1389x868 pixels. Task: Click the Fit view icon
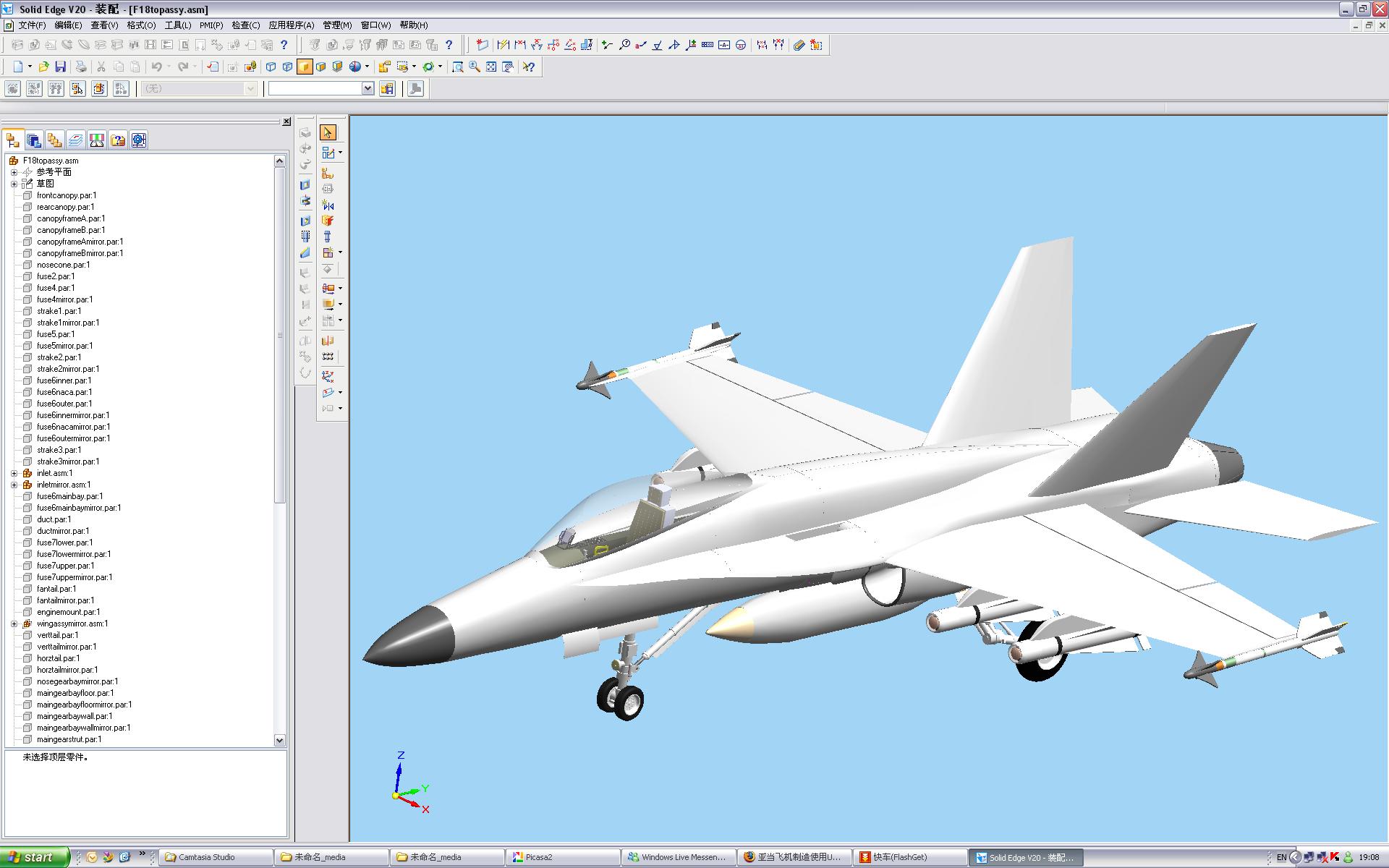[x=491, y=67]
